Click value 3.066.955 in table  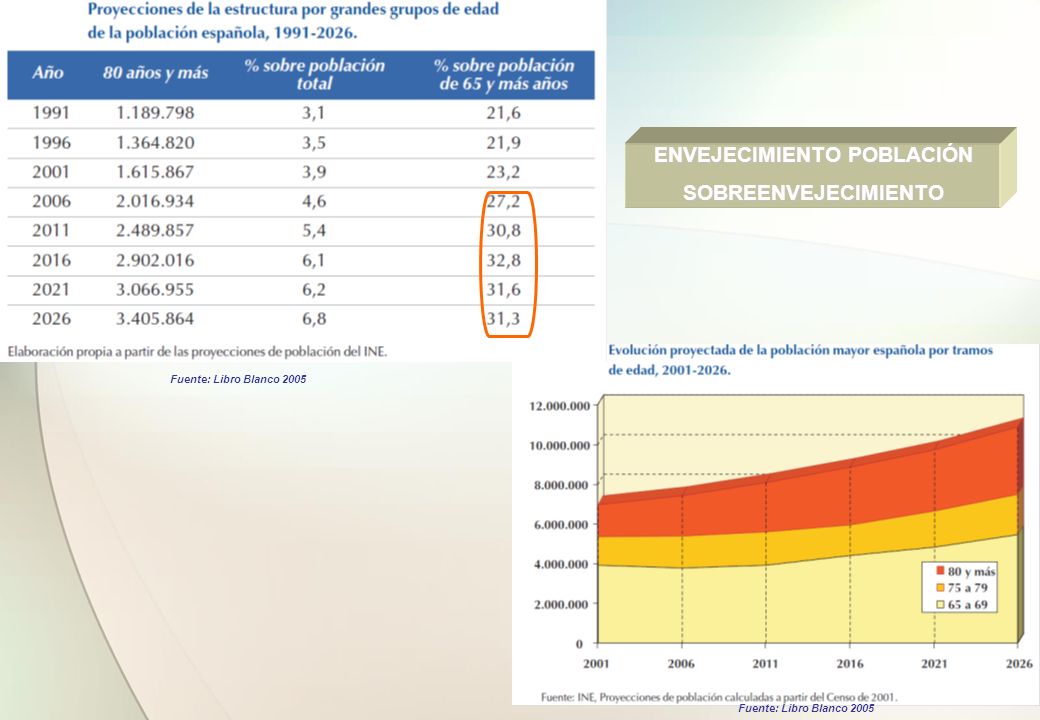pos(155,289)
